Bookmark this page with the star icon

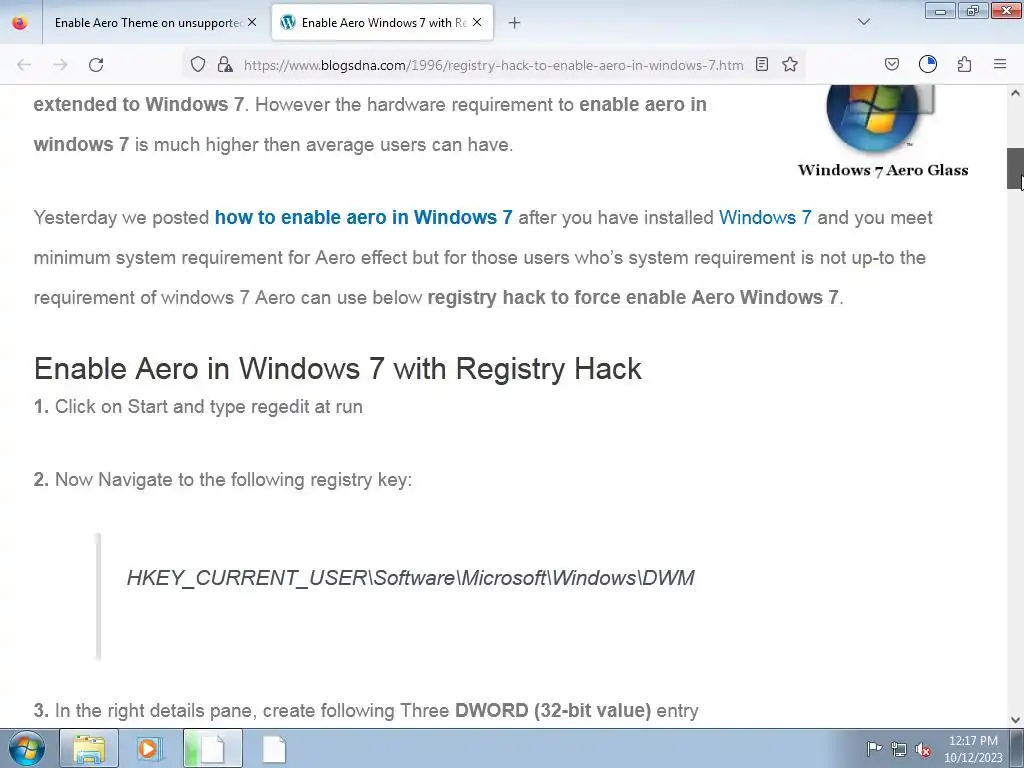point(790,64)
